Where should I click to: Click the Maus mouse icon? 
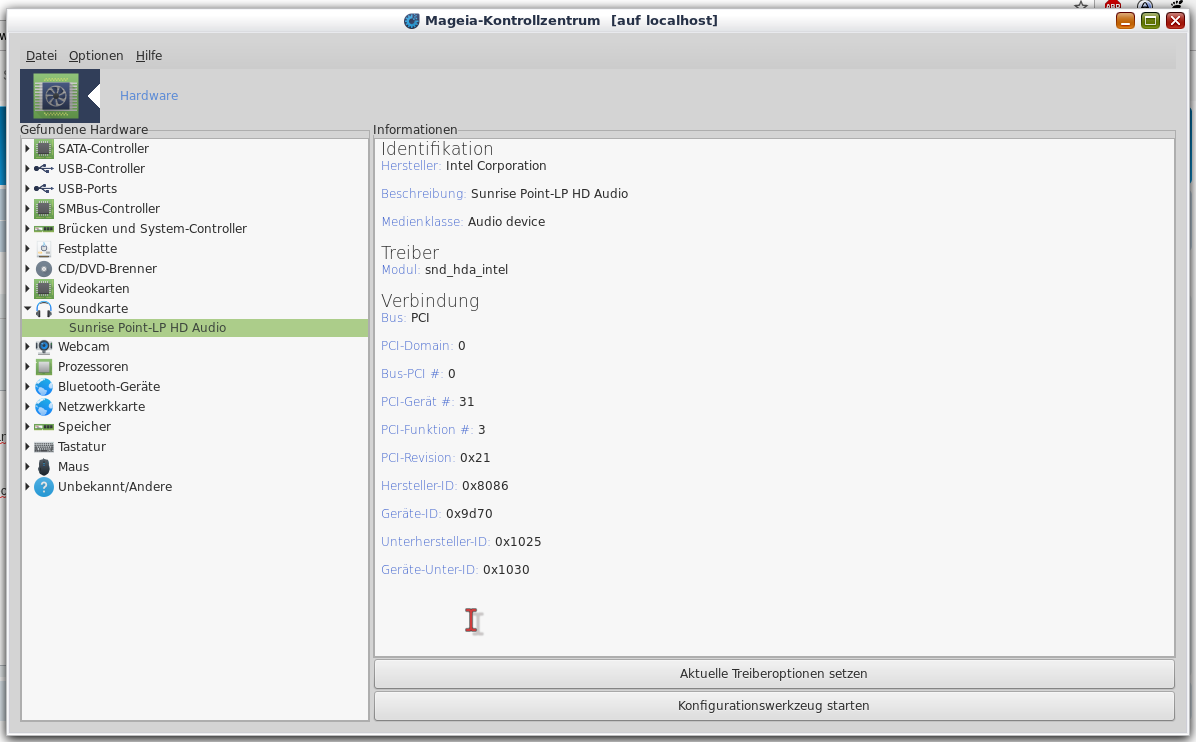(44, 467)
